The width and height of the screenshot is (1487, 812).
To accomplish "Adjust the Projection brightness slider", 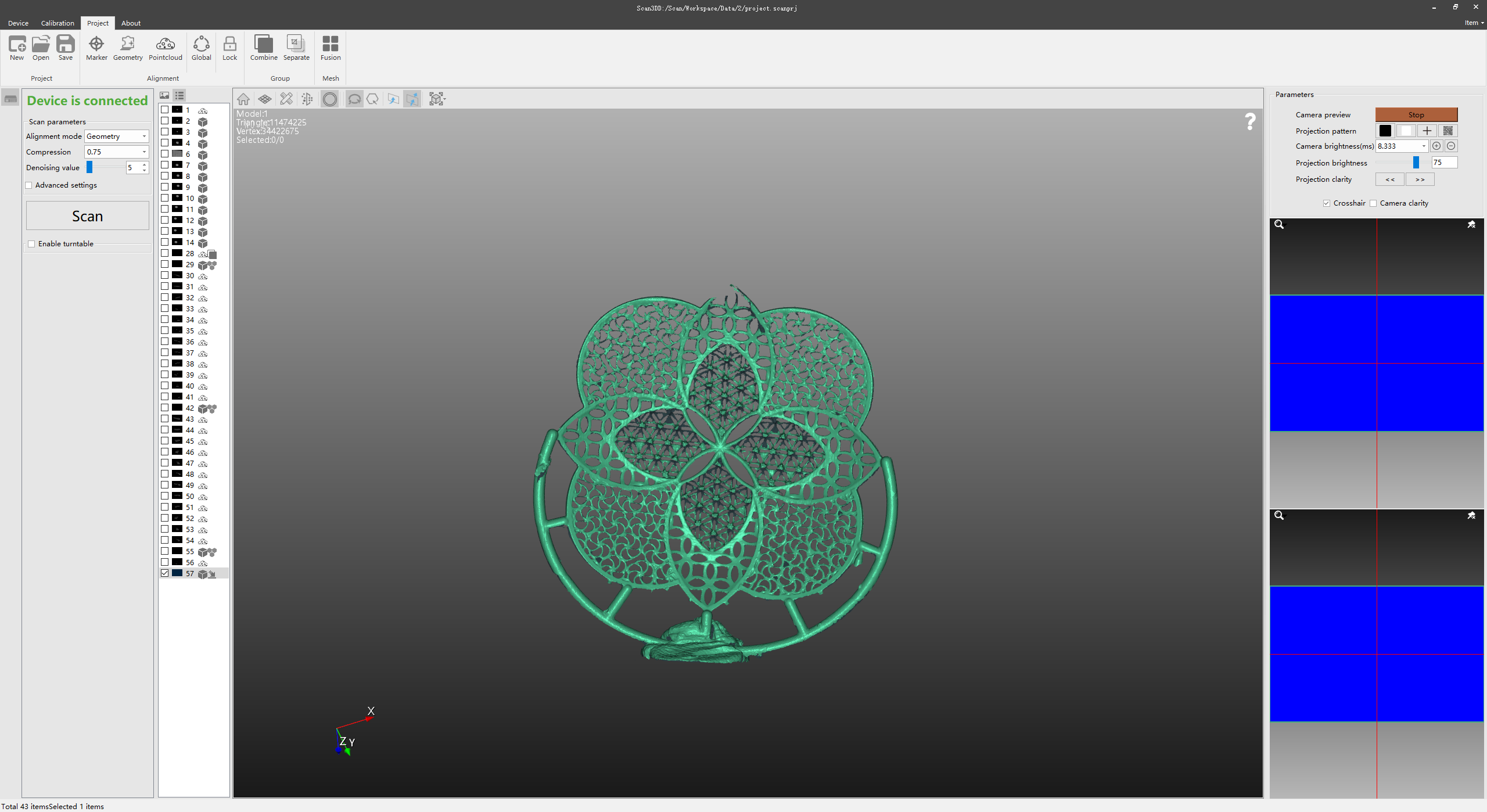I will point(1416,163).
